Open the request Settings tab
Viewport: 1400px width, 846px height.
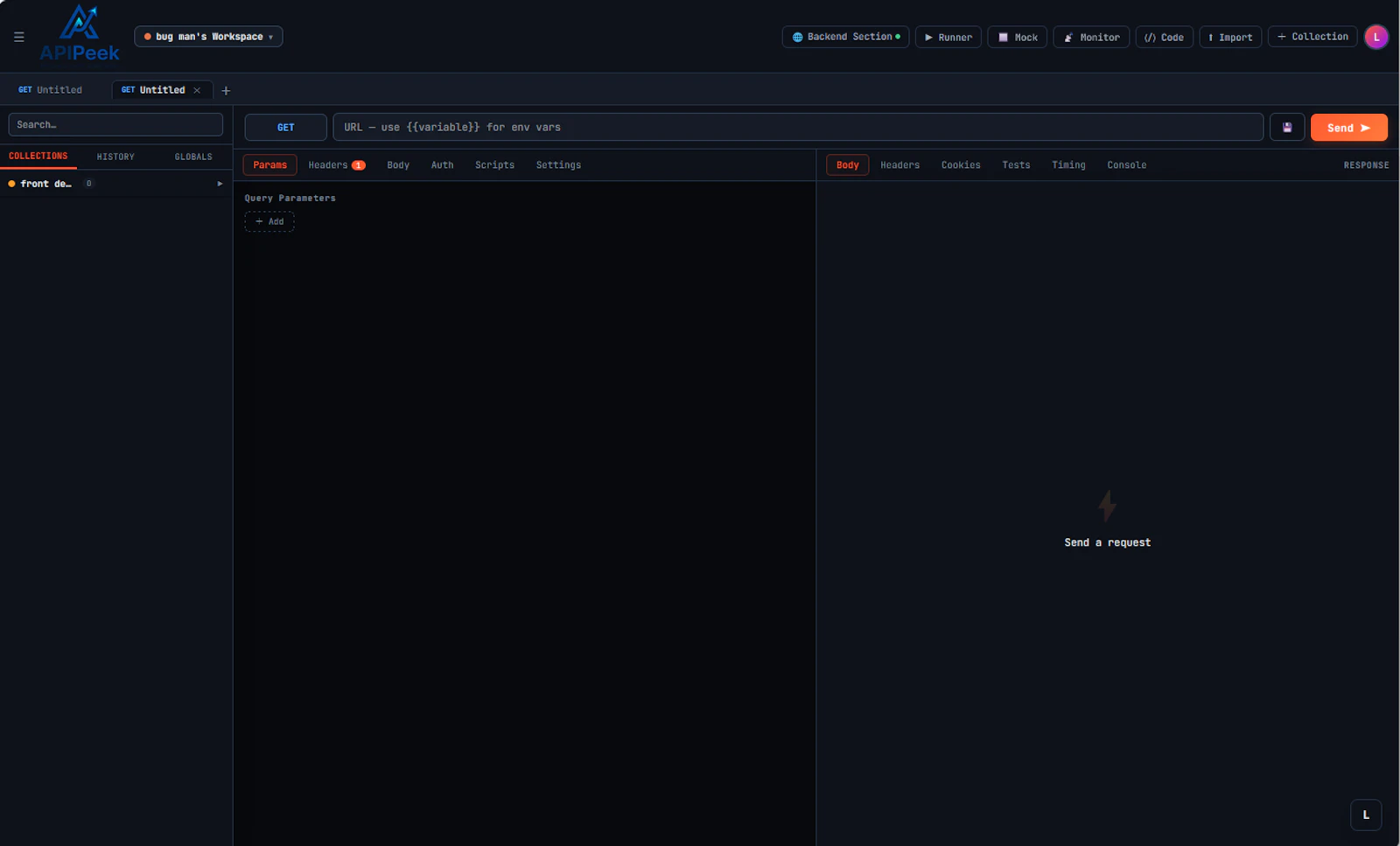click(558, 164)
